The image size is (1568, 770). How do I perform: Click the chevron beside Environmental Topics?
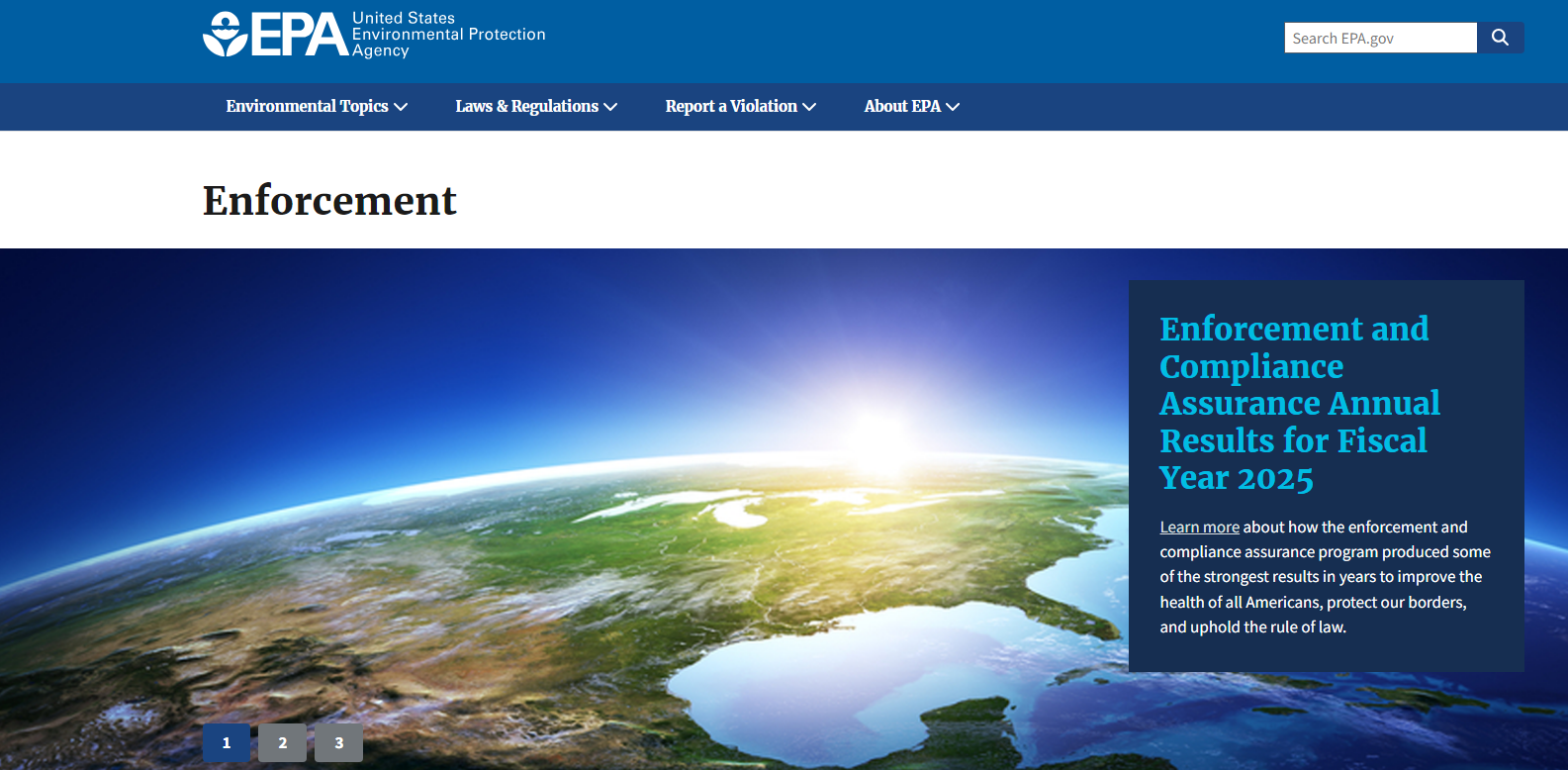click(x=401, y=107)
